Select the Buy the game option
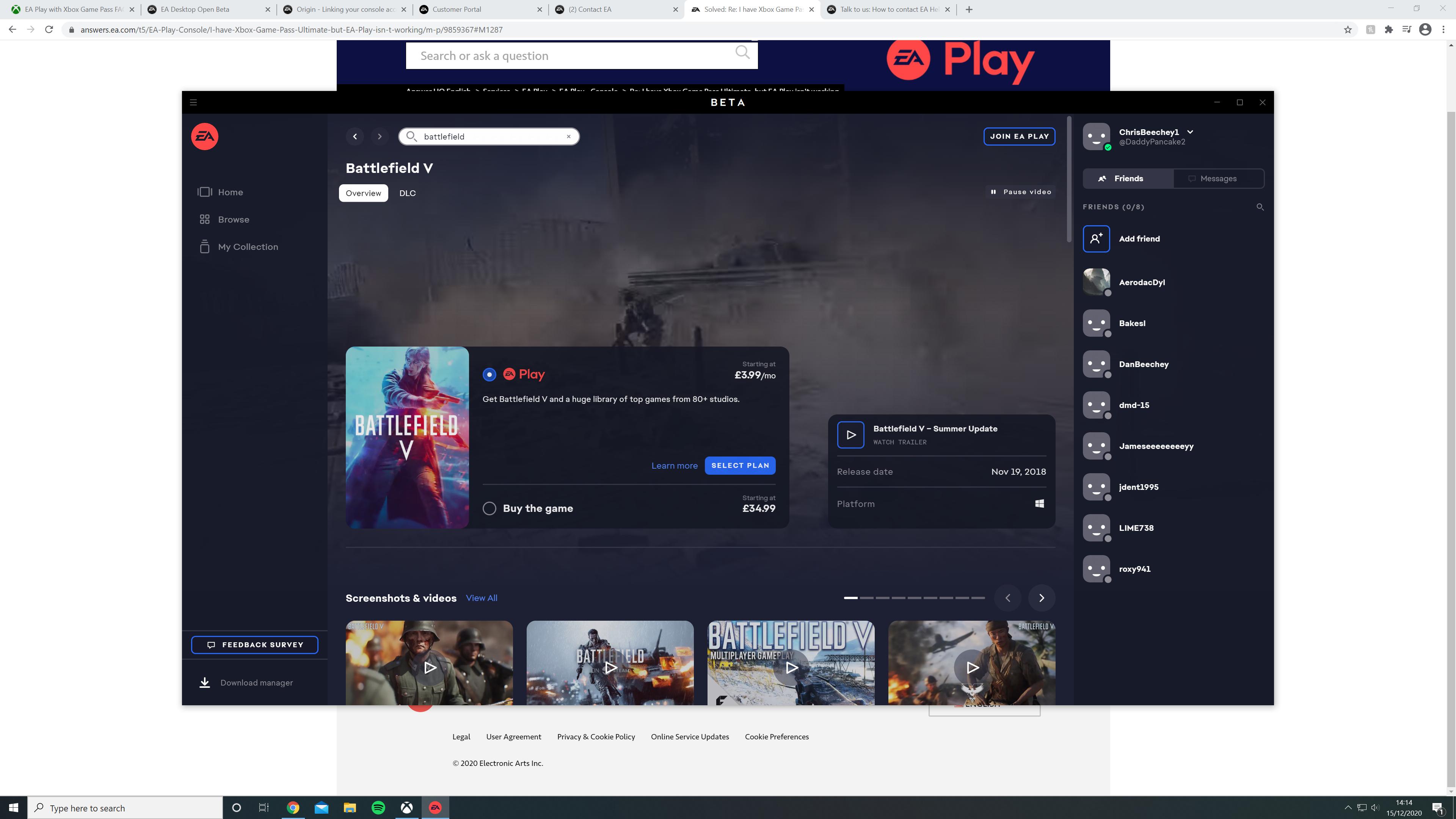 click(x=490, y=508)
